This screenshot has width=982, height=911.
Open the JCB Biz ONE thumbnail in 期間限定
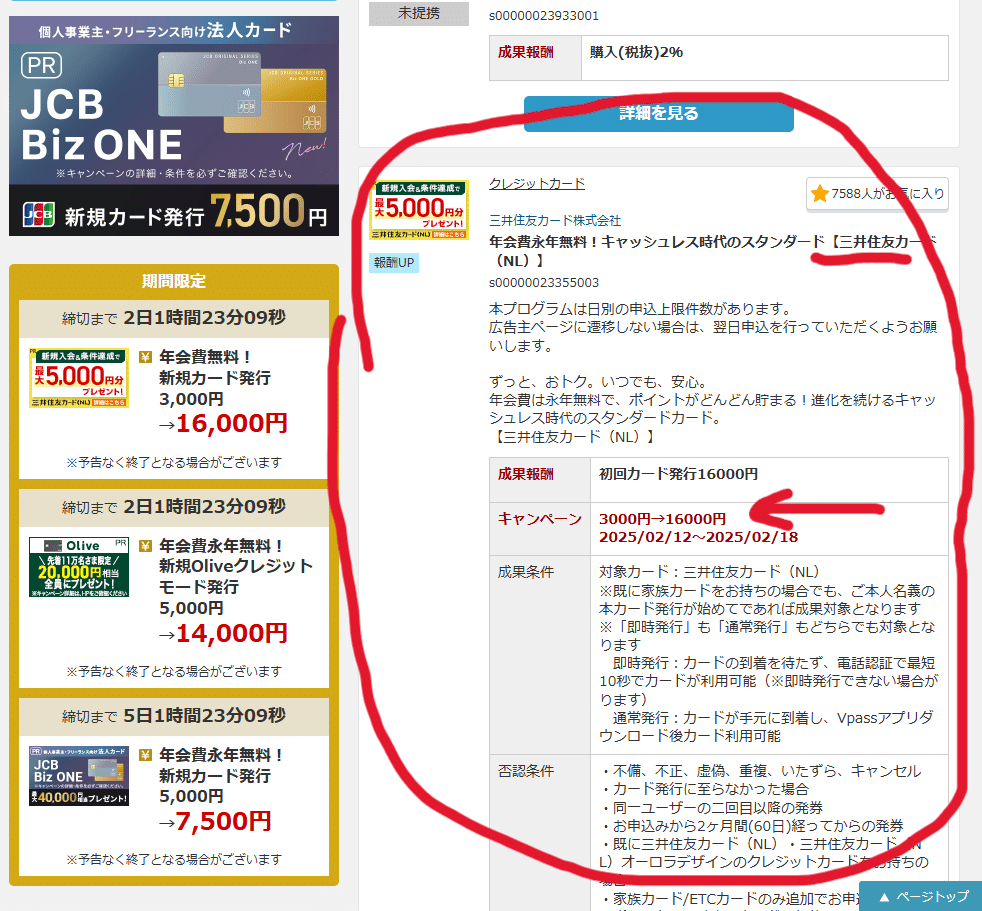coord(79,776)
